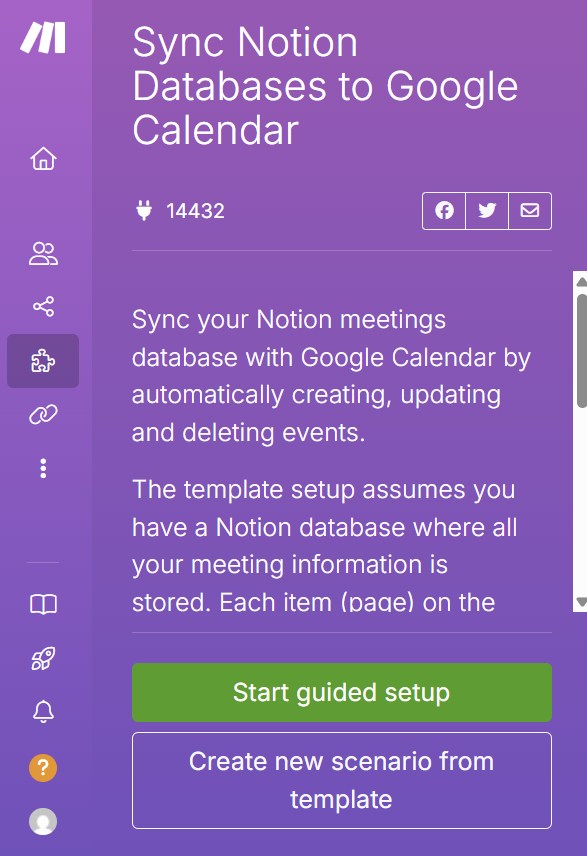Click Start guided setup button
Viewport: 587px width, 856px height.
342,692
